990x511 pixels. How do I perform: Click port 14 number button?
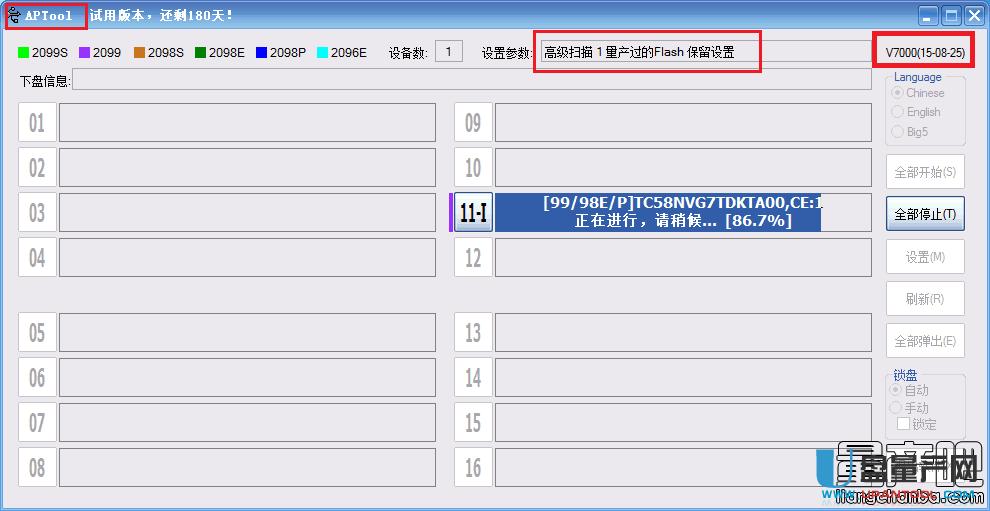(x=474, y=378)
